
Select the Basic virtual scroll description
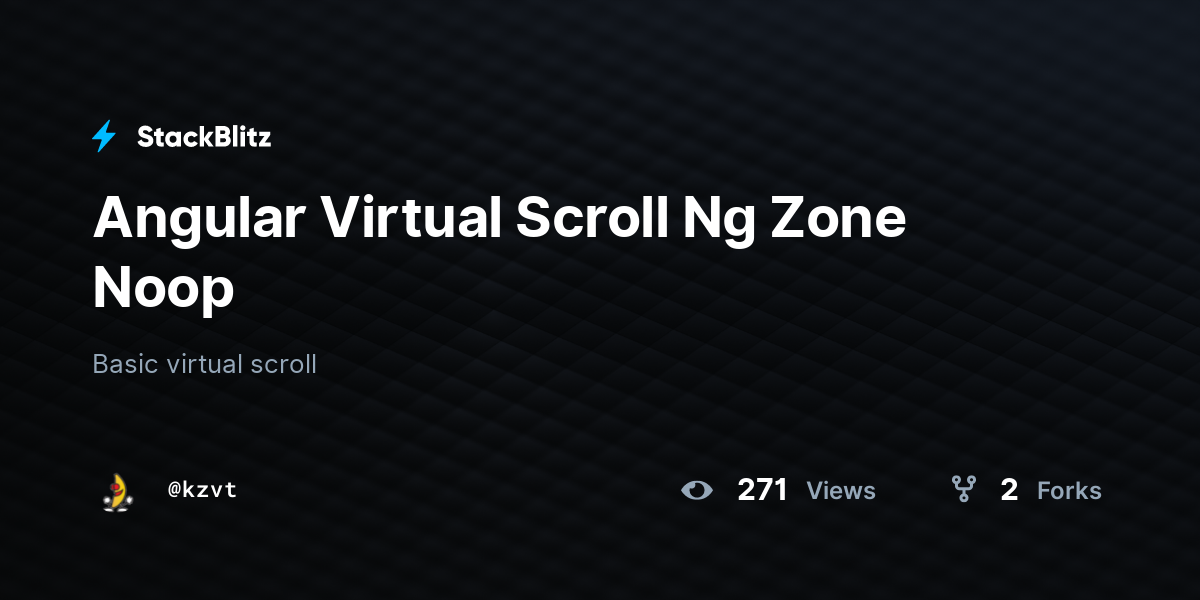pos(205,364)
